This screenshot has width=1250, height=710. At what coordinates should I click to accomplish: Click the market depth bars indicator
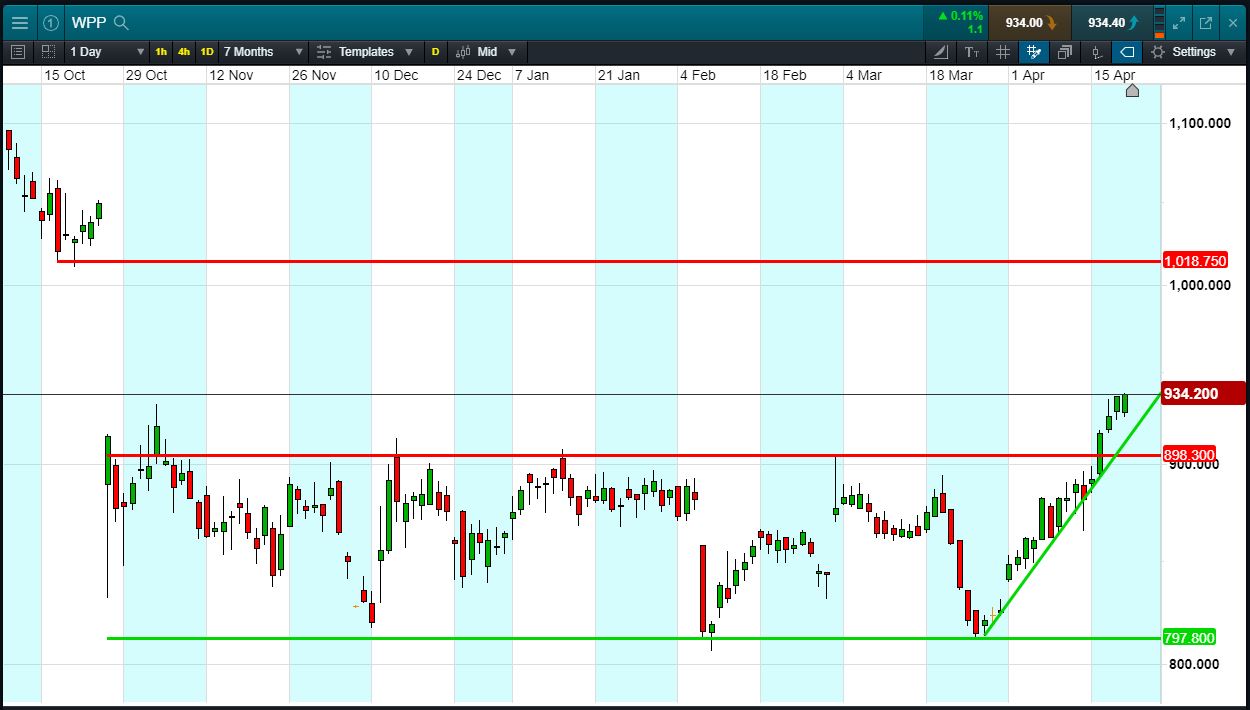pos(1159,22)
